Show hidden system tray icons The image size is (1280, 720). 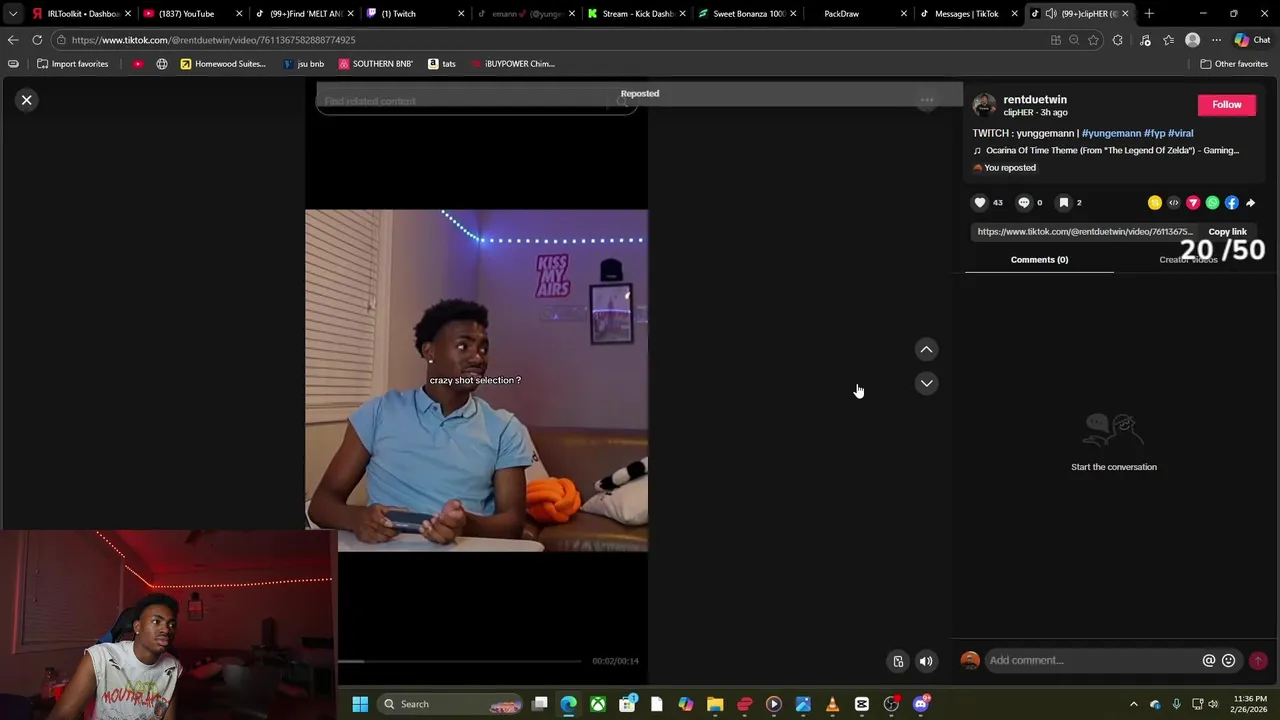click(x=1133, y=704)
